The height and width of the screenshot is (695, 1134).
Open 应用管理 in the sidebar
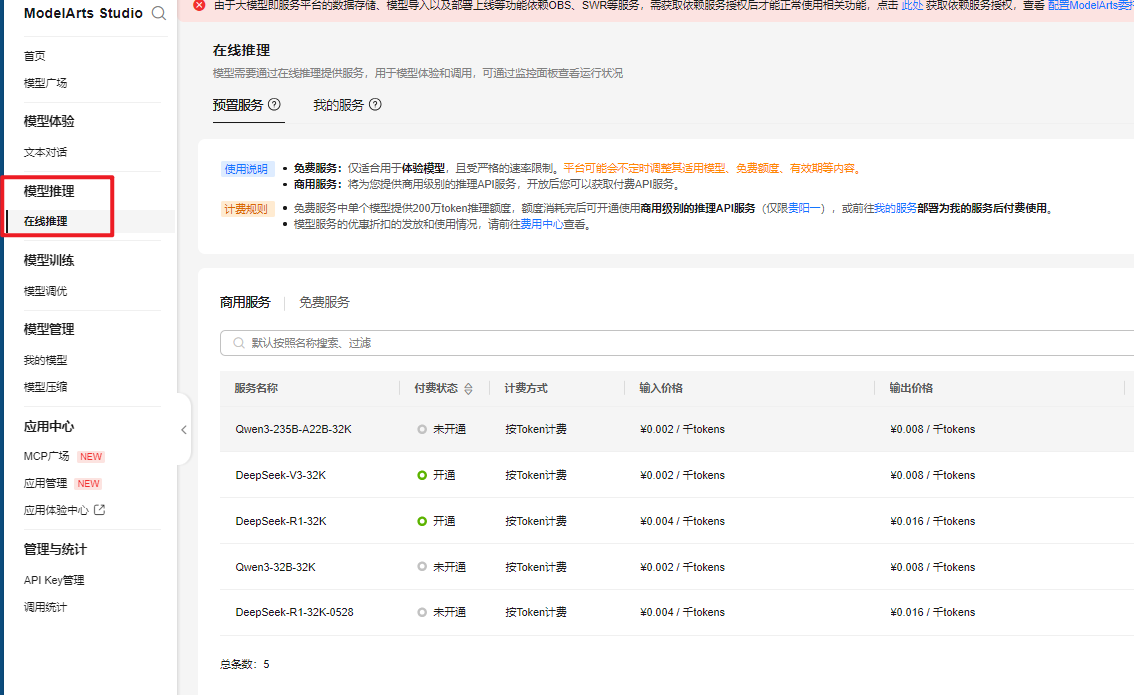click(46, 483)
